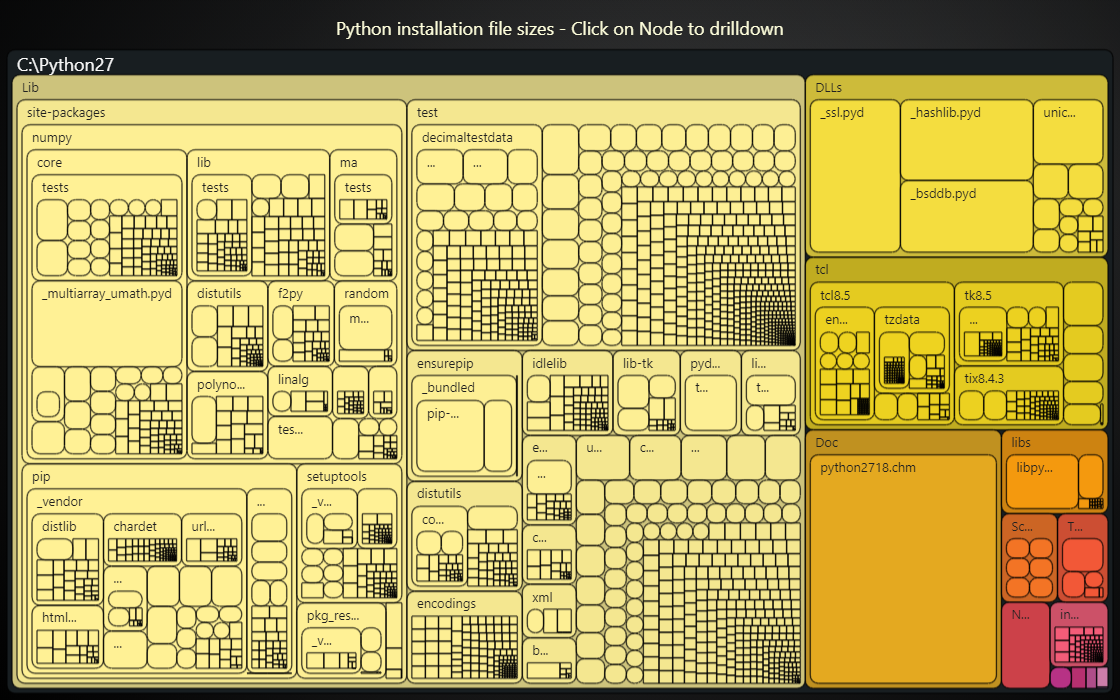
Task: Click the _multiarray_umath.pyd block
Action: click(107, 324)
